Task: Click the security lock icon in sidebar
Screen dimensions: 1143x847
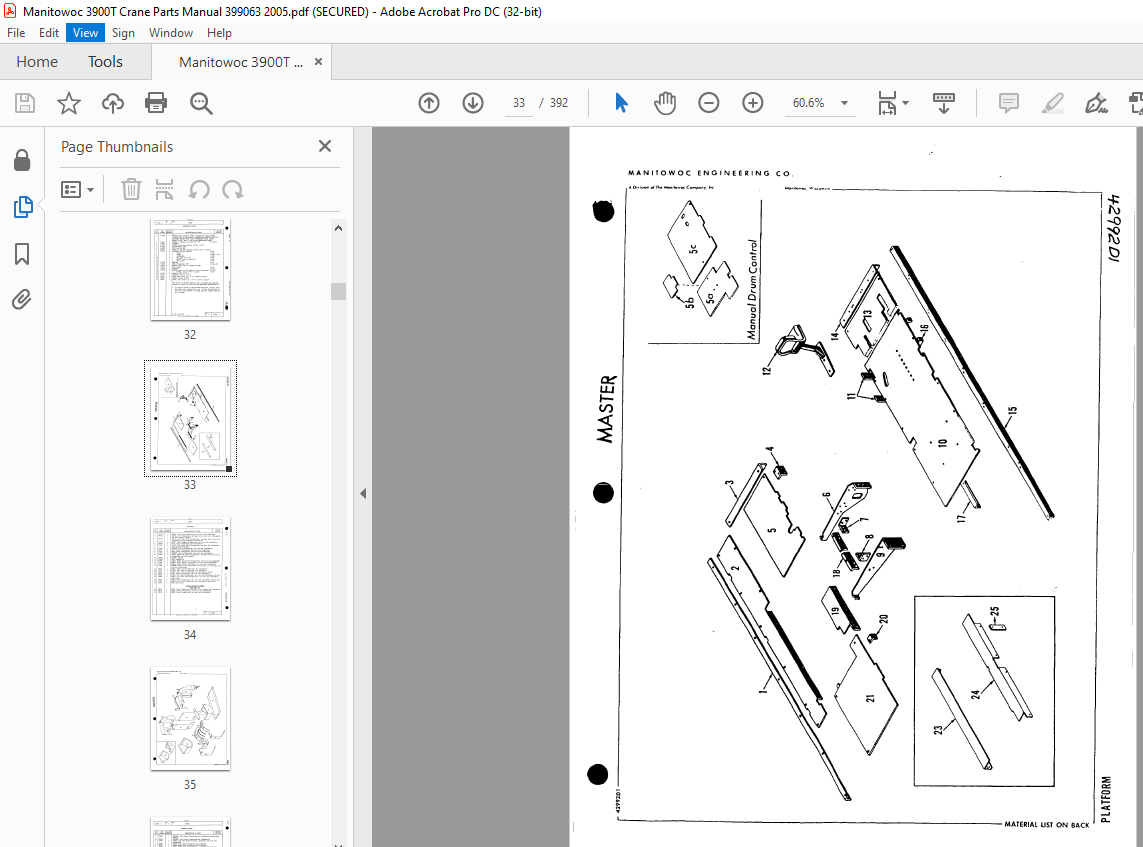Action: point(22,160)
